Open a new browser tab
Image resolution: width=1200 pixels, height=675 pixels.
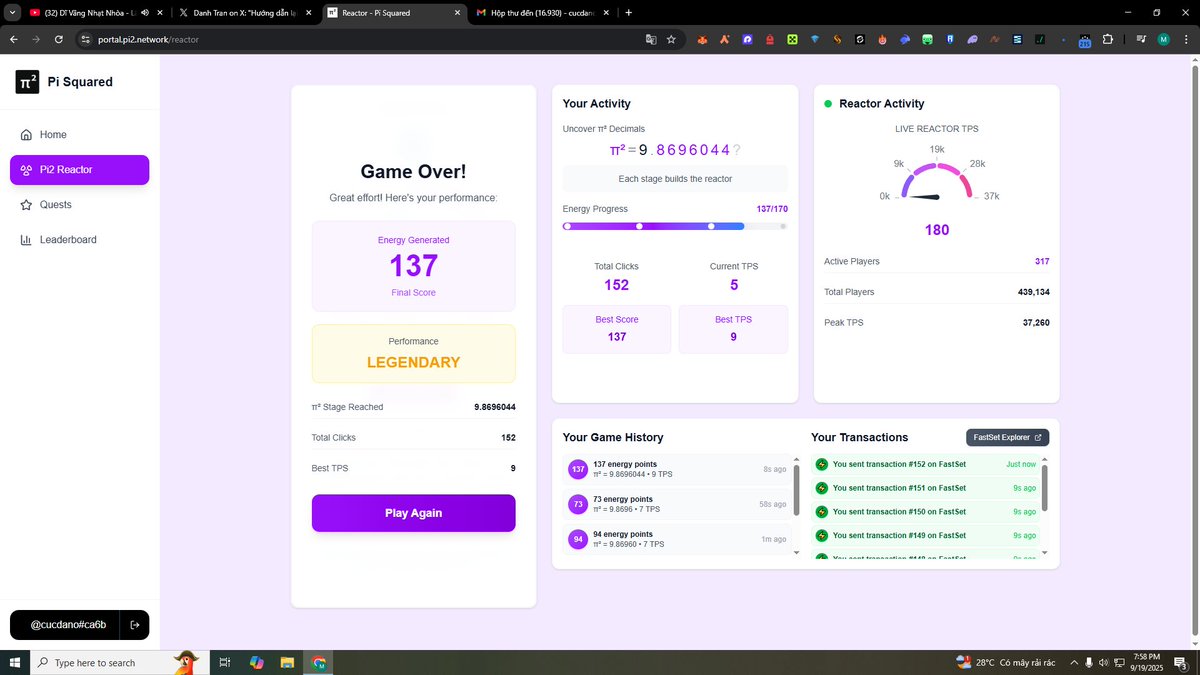coord(628,13)
